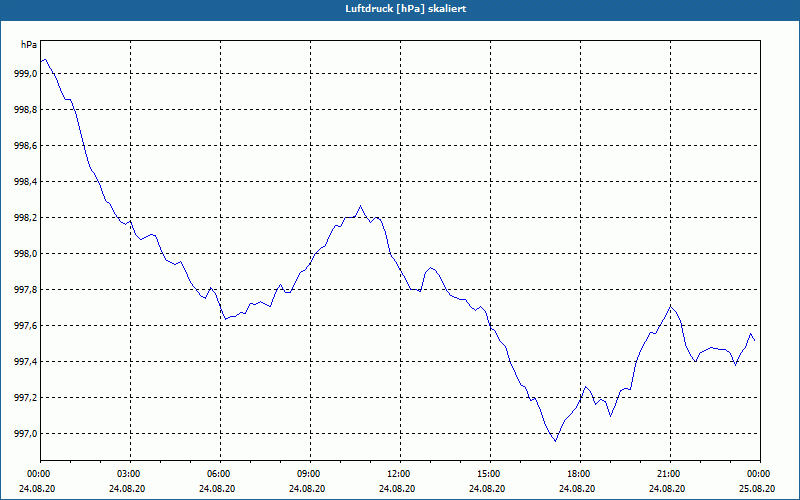
Task: Click the chart title 'Luftdruck [hPa] skaliert'
Action: [406, 9]
